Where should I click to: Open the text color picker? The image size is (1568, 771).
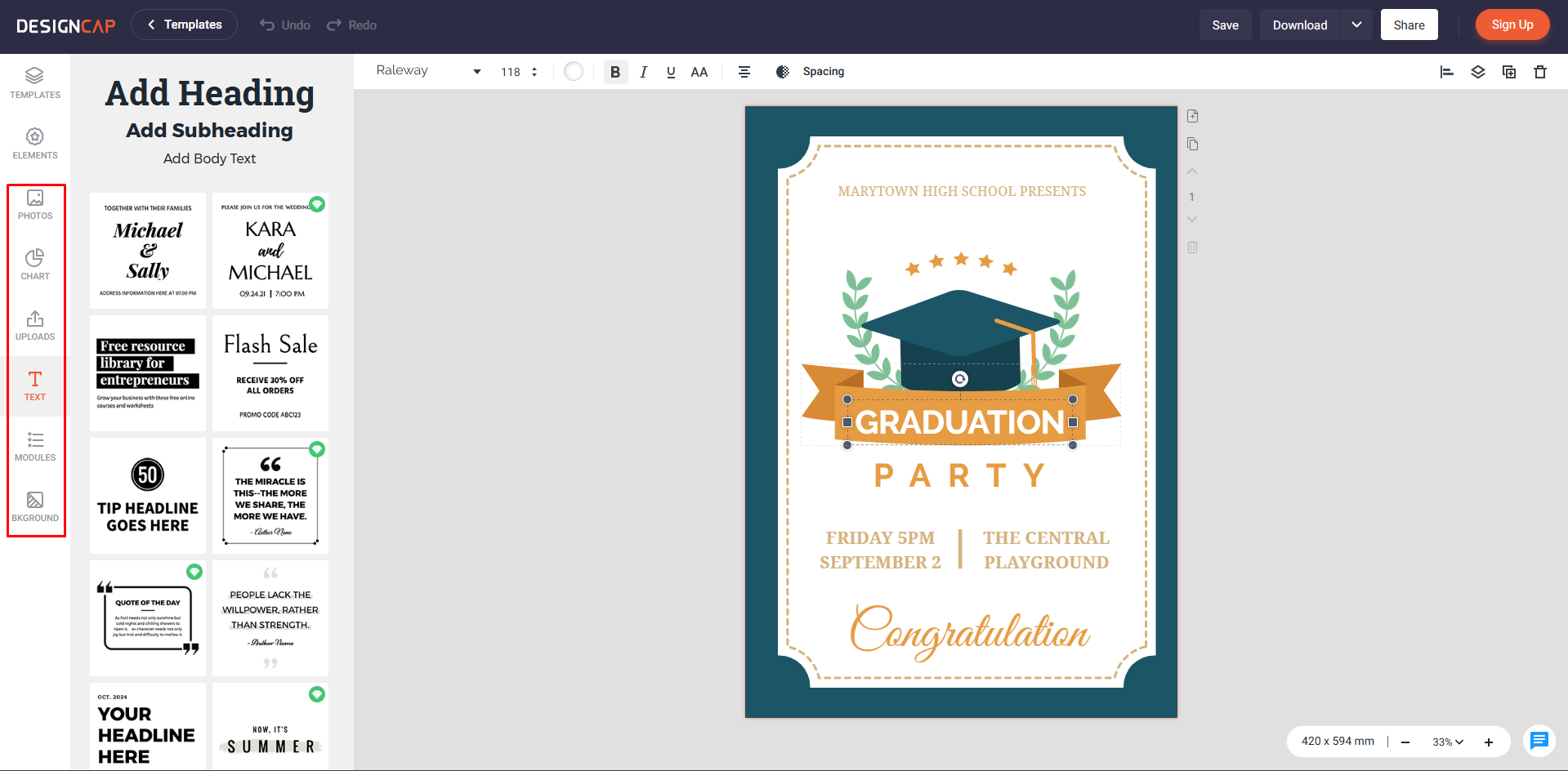[573, 72]
